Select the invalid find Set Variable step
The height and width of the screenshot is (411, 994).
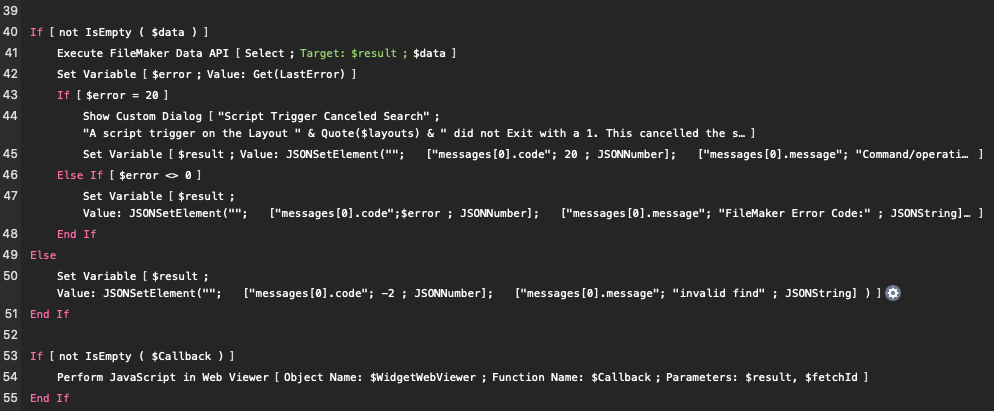[469, 285]
